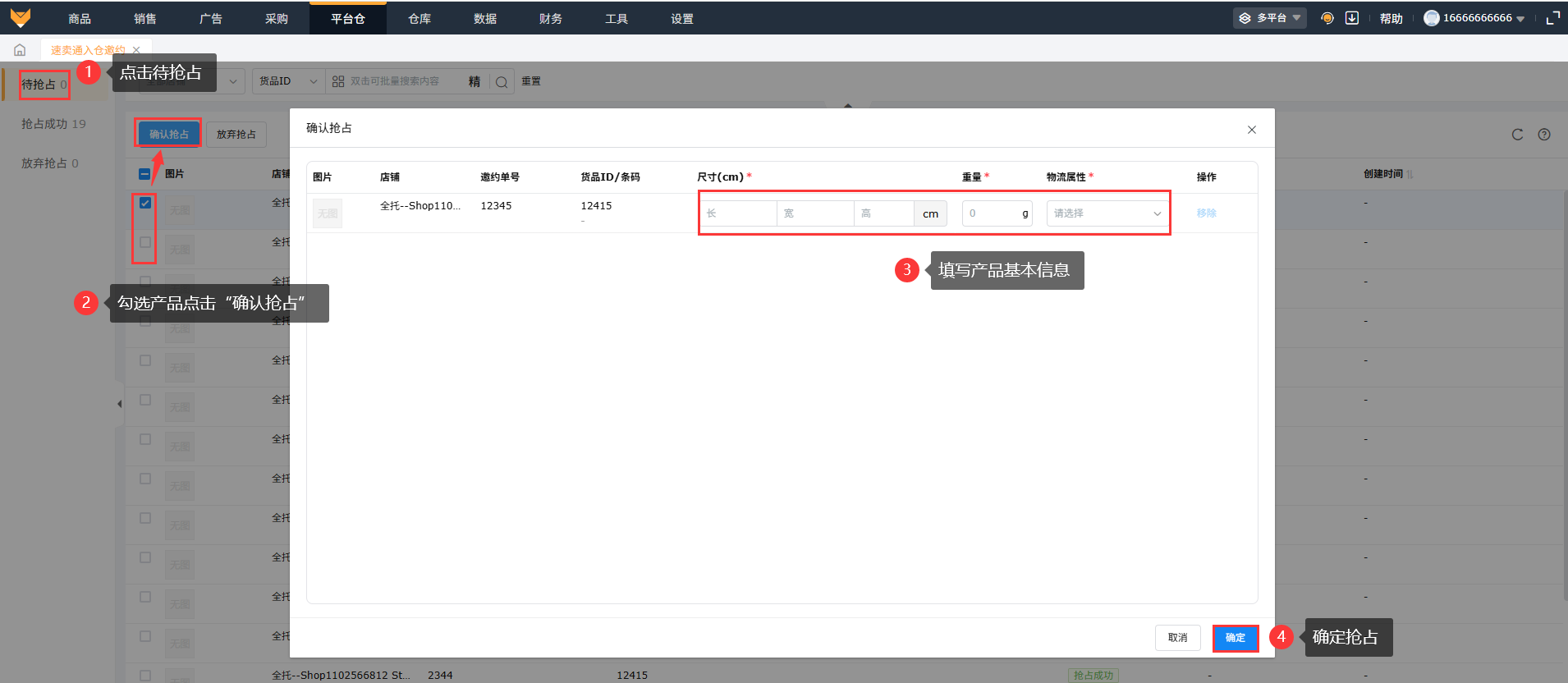Open the 采购 menu
1568x683 pixels.
point(277,18)
